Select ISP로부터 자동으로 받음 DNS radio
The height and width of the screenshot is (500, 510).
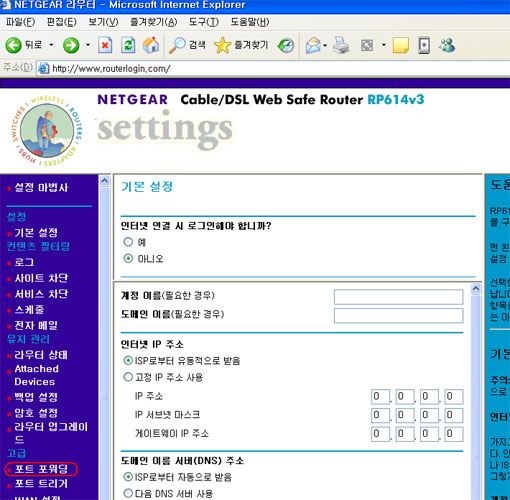pyautogui.click(x=128, y=477)
